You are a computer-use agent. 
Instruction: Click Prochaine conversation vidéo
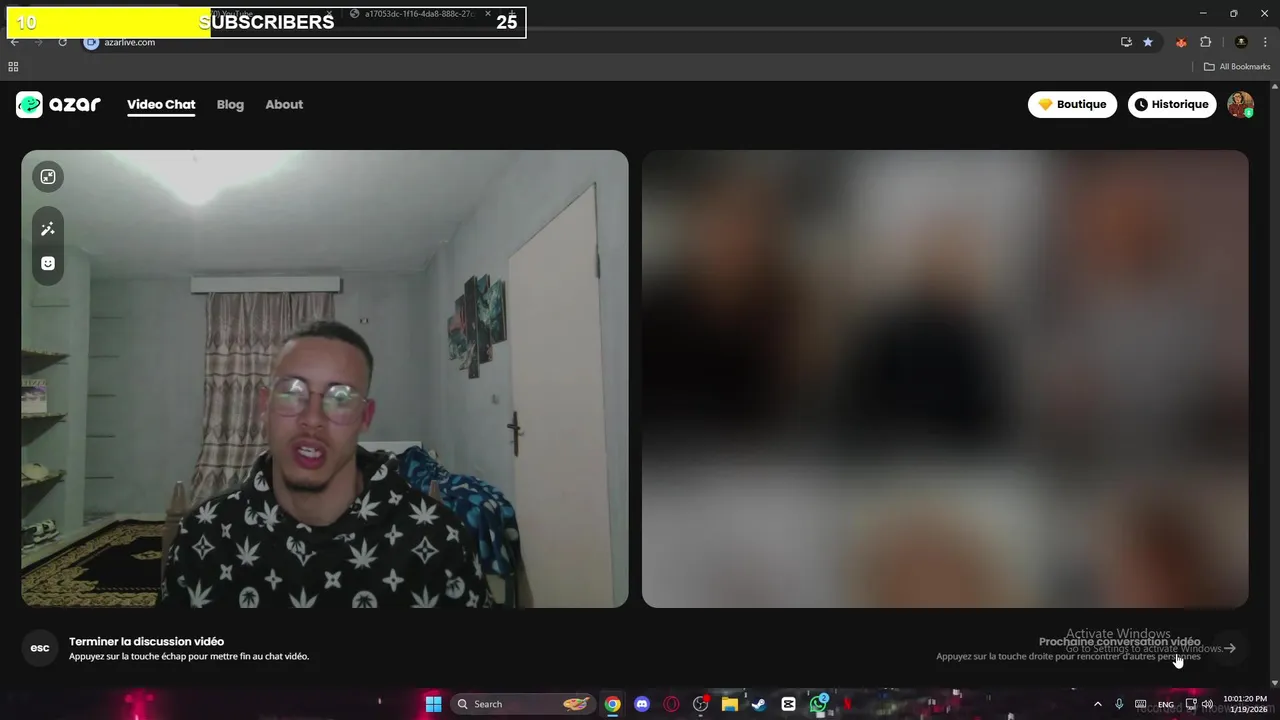(1119, 642)
